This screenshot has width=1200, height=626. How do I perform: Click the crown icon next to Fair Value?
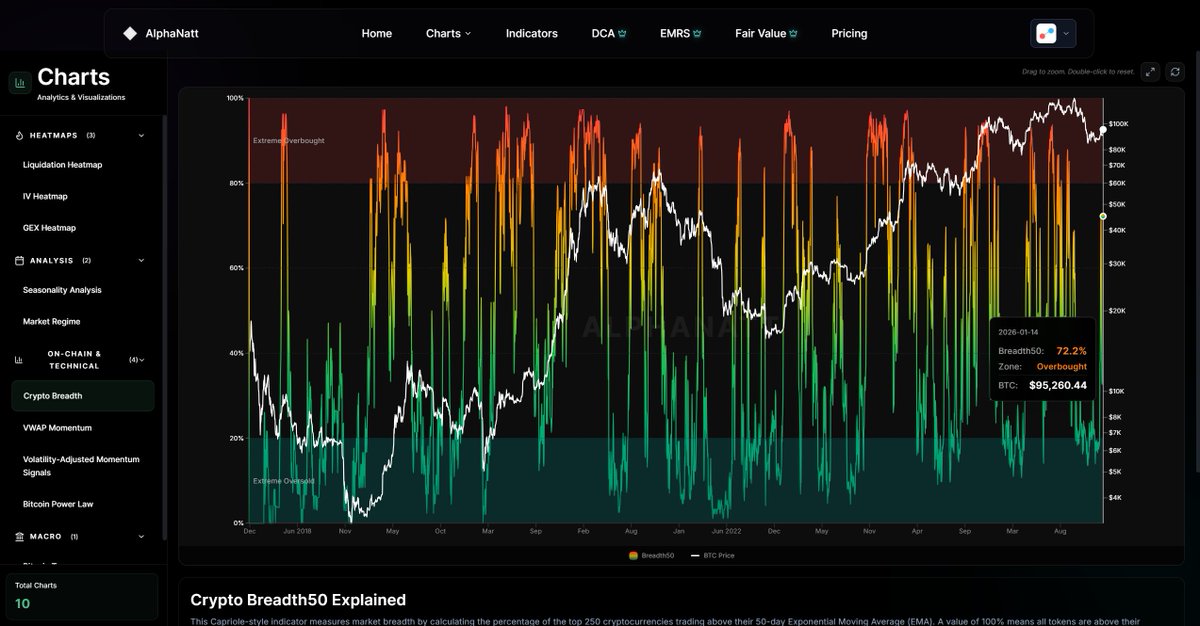pos(794,33)
